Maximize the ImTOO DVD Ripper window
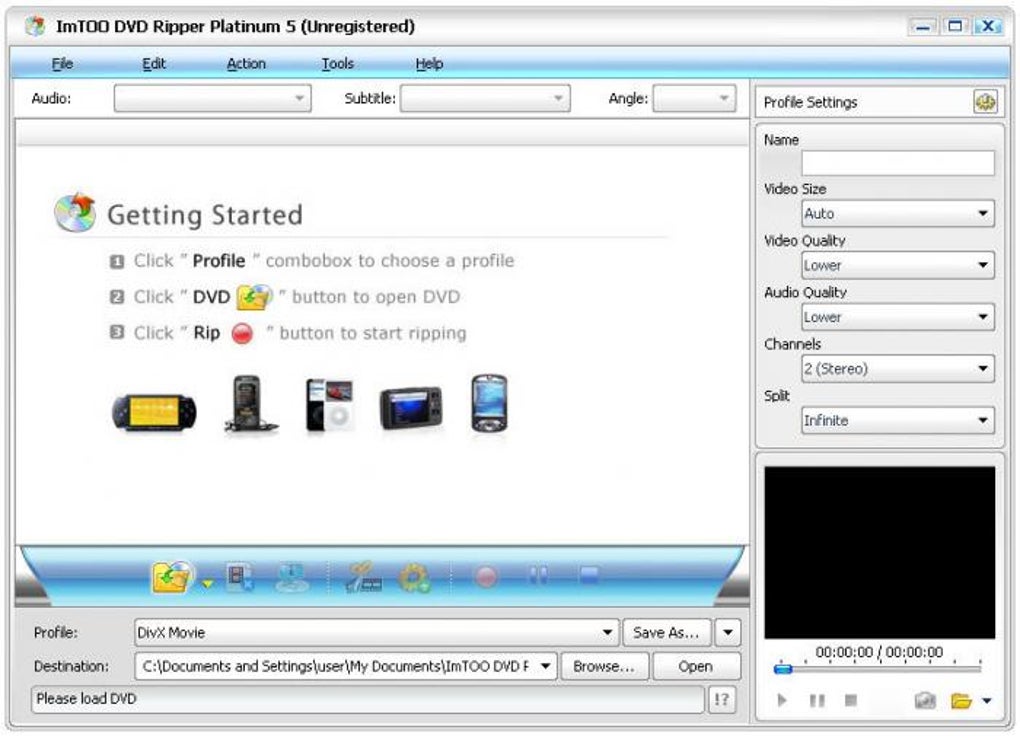 pos(955,27)
